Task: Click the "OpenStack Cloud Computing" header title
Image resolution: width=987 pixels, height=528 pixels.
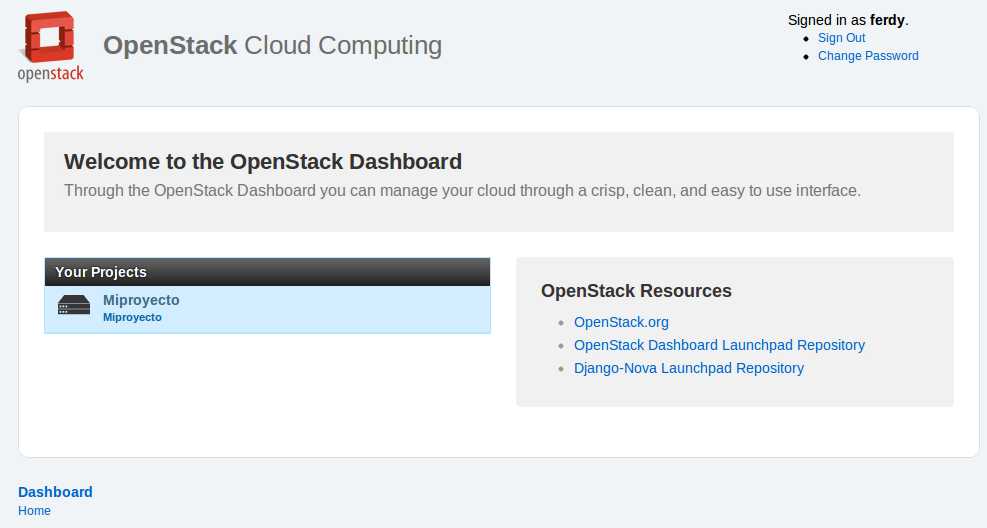Action: coord(273,45)
